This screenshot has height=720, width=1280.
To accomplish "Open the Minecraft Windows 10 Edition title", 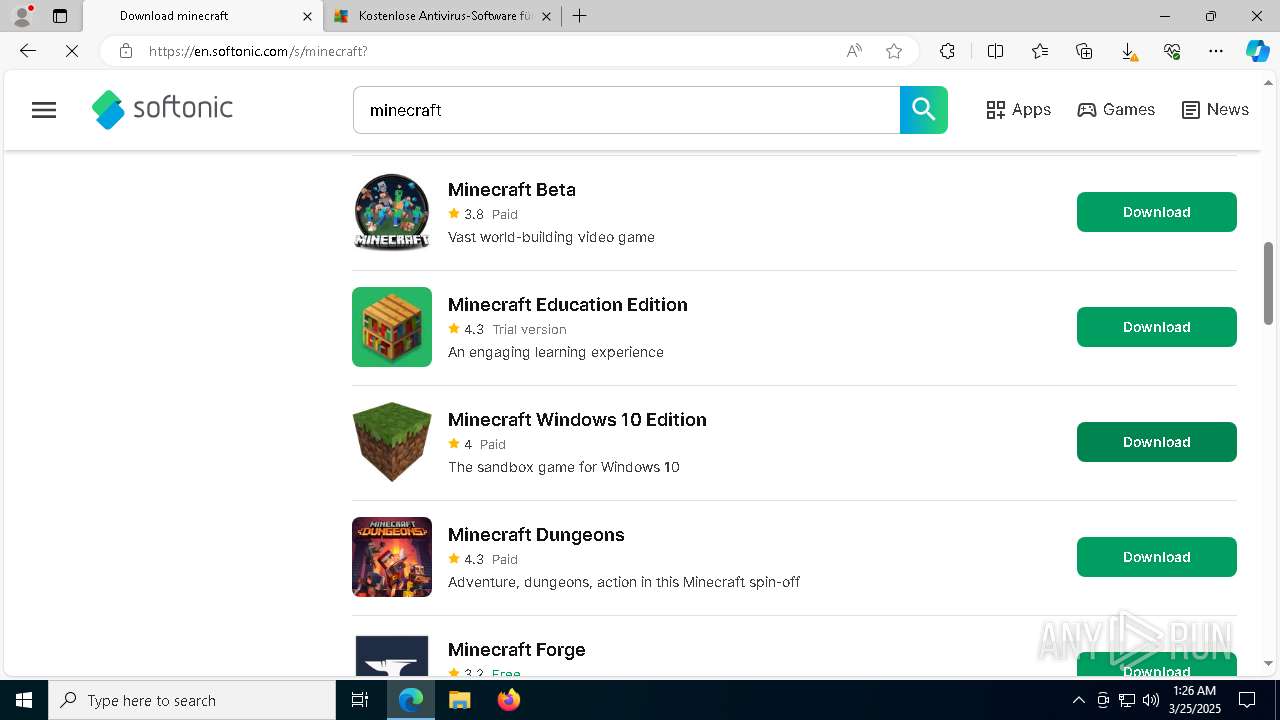I will click(x=577, y=420).
